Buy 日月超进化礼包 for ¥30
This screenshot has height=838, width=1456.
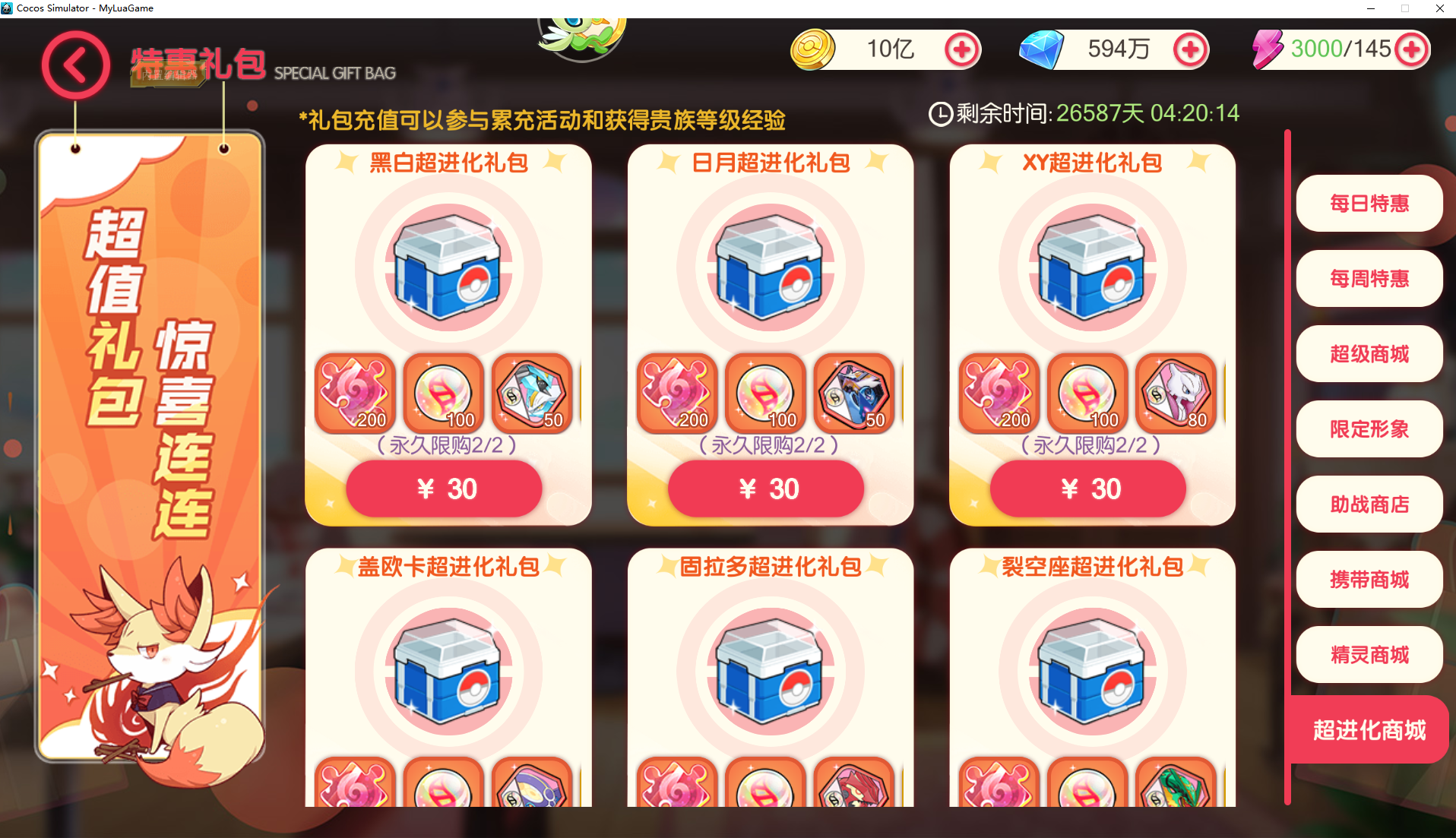click(x=766, y=489)
